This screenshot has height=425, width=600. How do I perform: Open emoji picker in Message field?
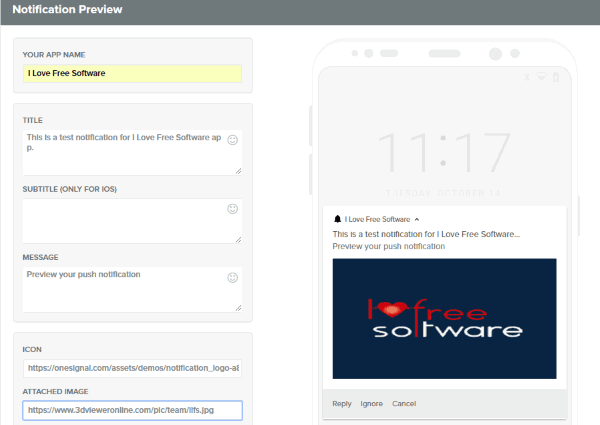[x=233, y=277]
